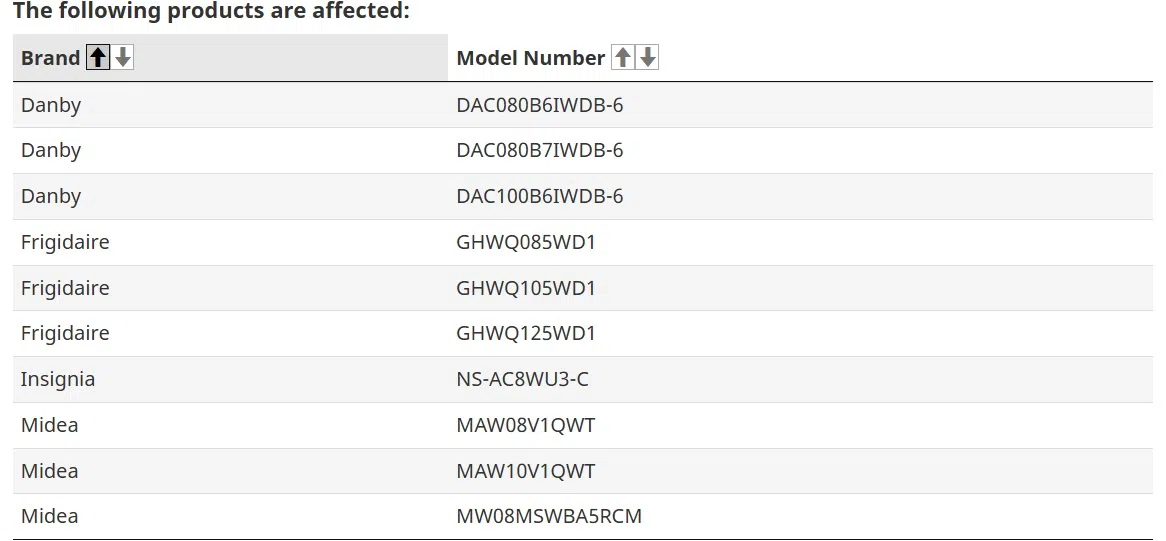Select model DAC080B7IWDB-6 cell
The height and width of the screenshot is (541, 1166).
[540, 150]
